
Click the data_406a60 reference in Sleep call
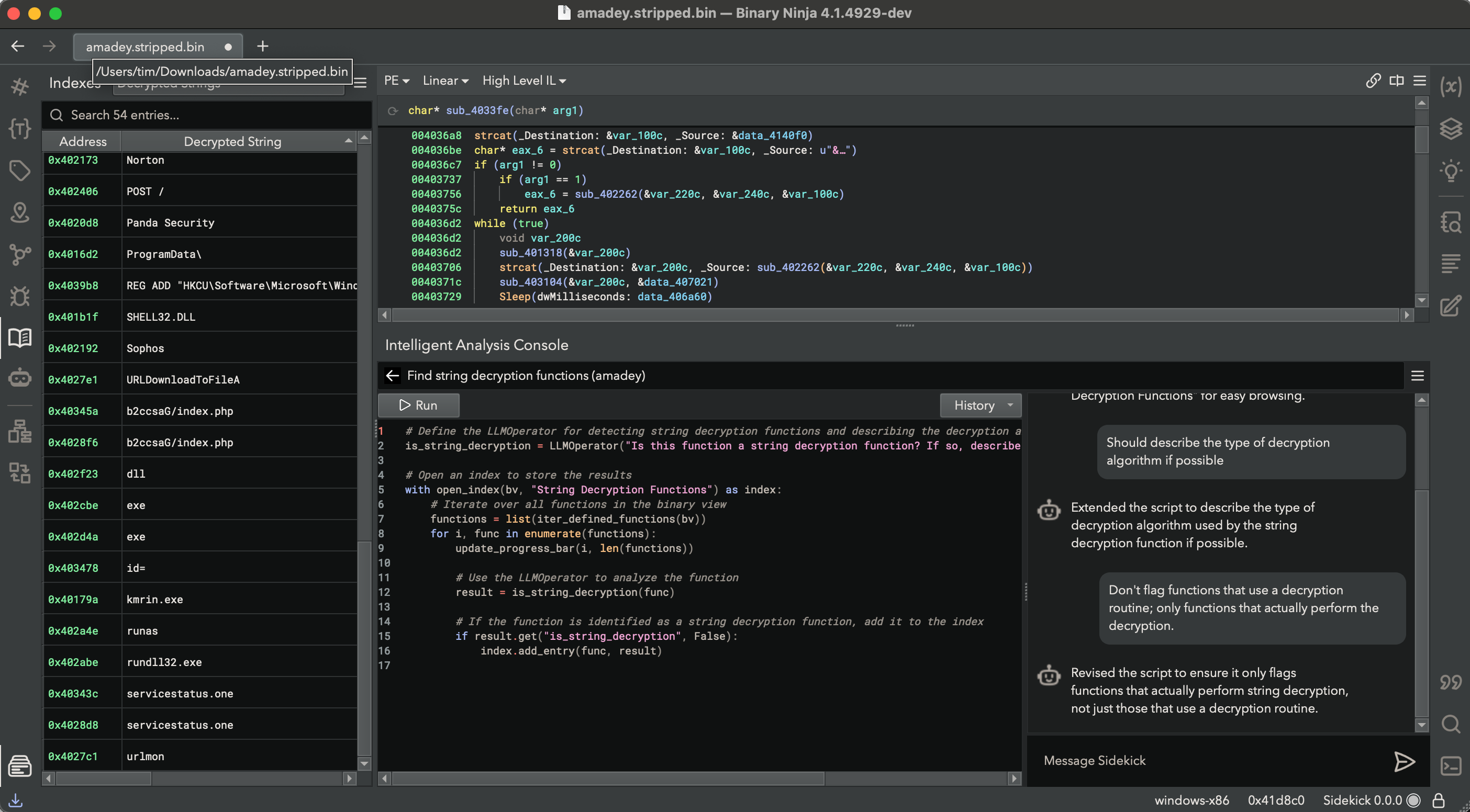(x=672, y=297)
